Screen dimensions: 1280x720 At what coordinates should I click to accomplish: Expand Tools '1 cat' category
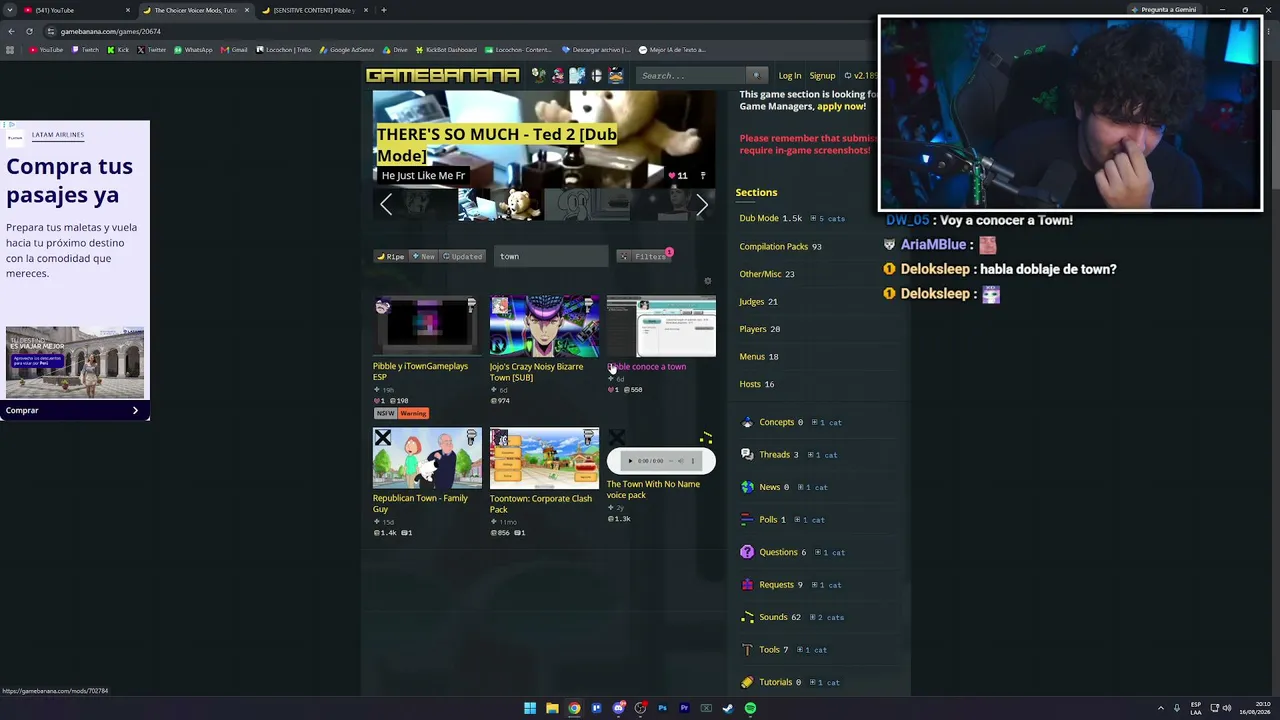(811, 650)
